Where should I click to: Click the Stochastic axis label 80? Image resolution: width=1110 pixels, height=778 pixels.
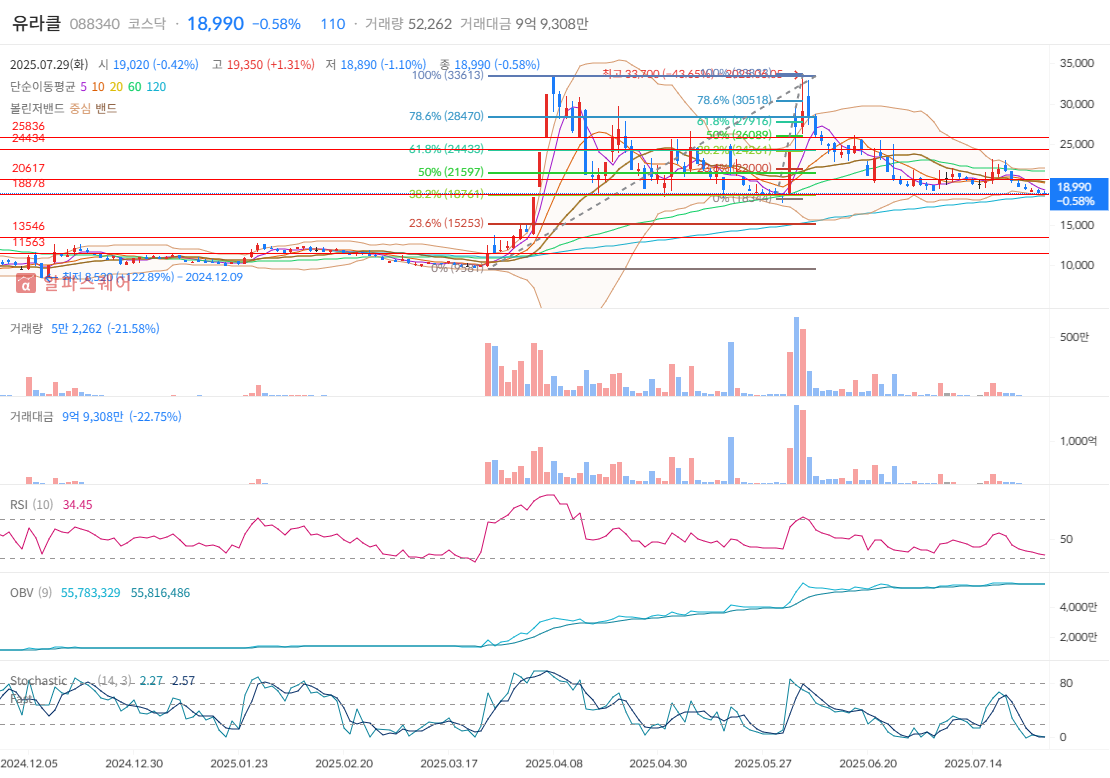(x=1066, y=683)
